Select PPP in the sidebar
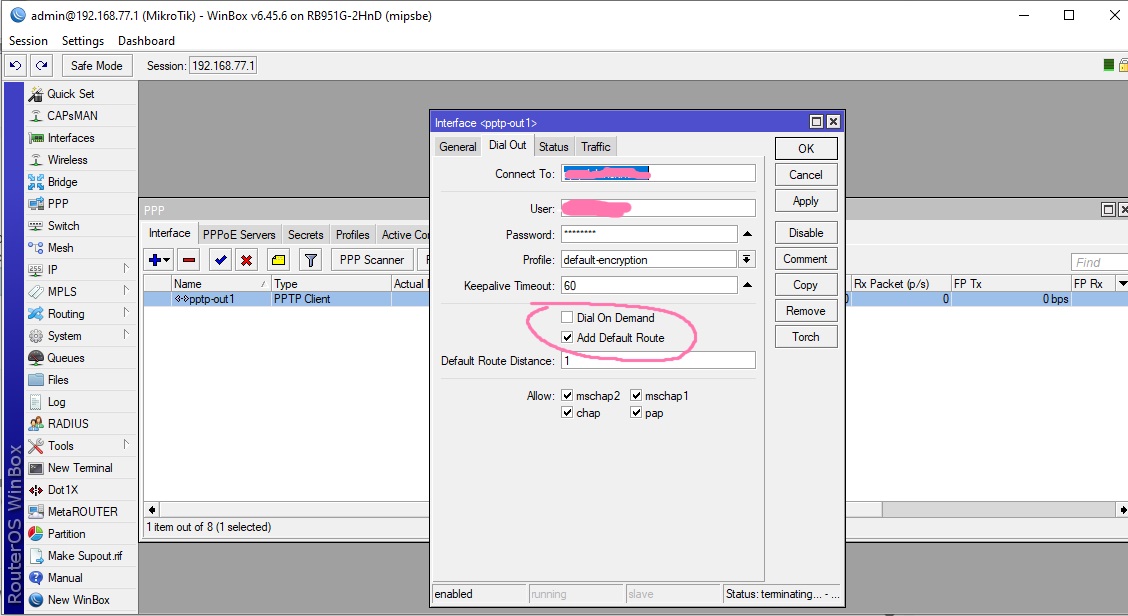Image resolution: width=1128 pixels, height=616 pixels. [58, 204]
